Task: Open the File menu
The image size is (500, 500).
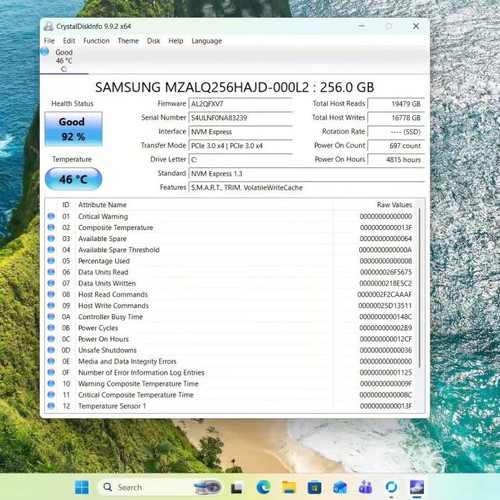Action: coord(49,41)
